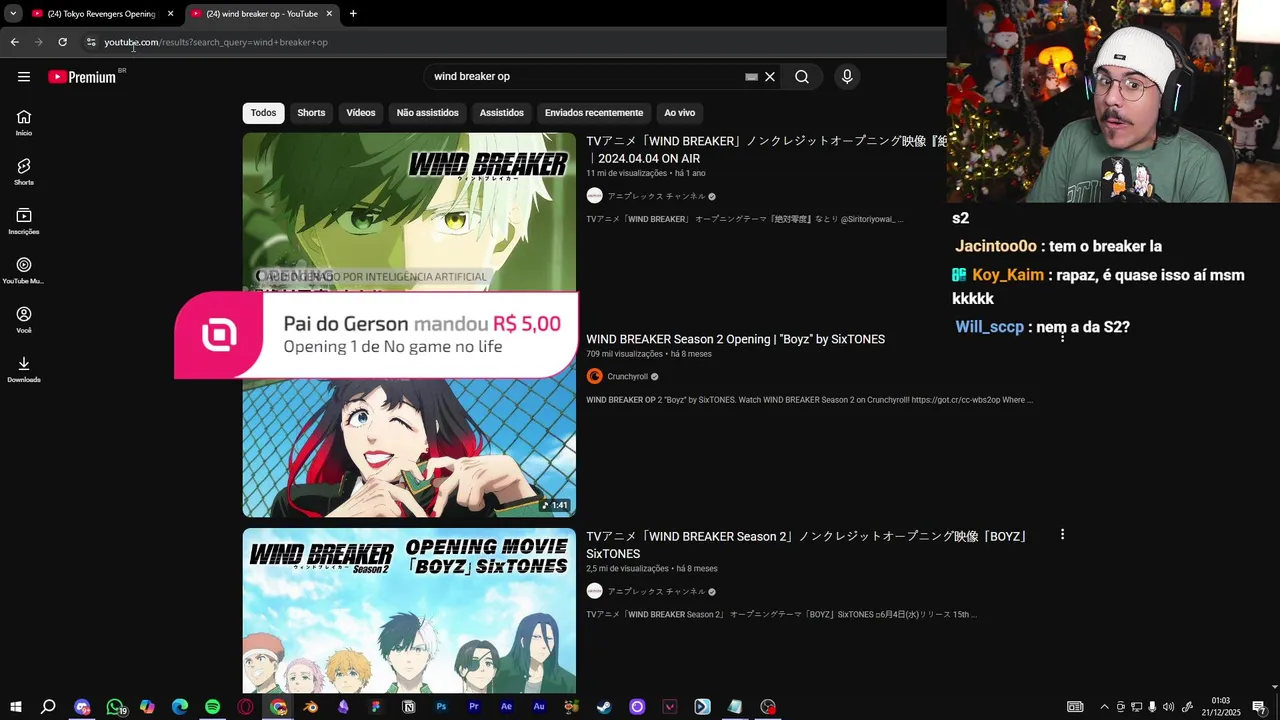This screenshot has height=720, width=1280.
Task: Open Adobe Audition from the taskbar
Action: [539, 707]
